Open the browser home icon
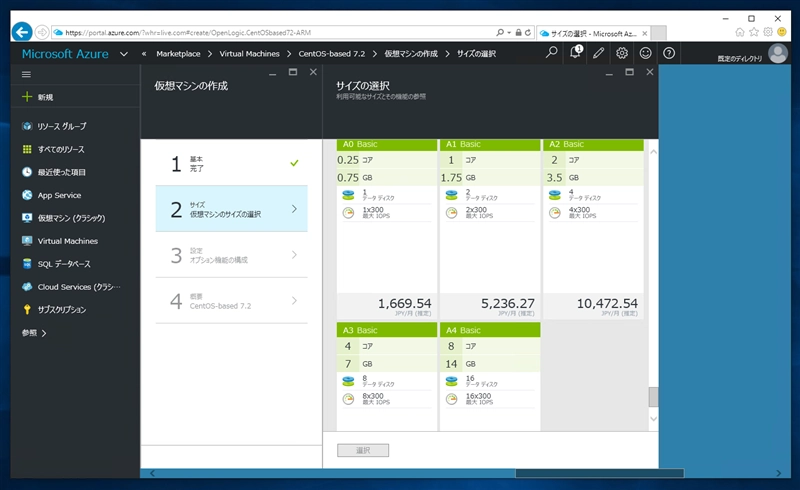 [740, 32]
